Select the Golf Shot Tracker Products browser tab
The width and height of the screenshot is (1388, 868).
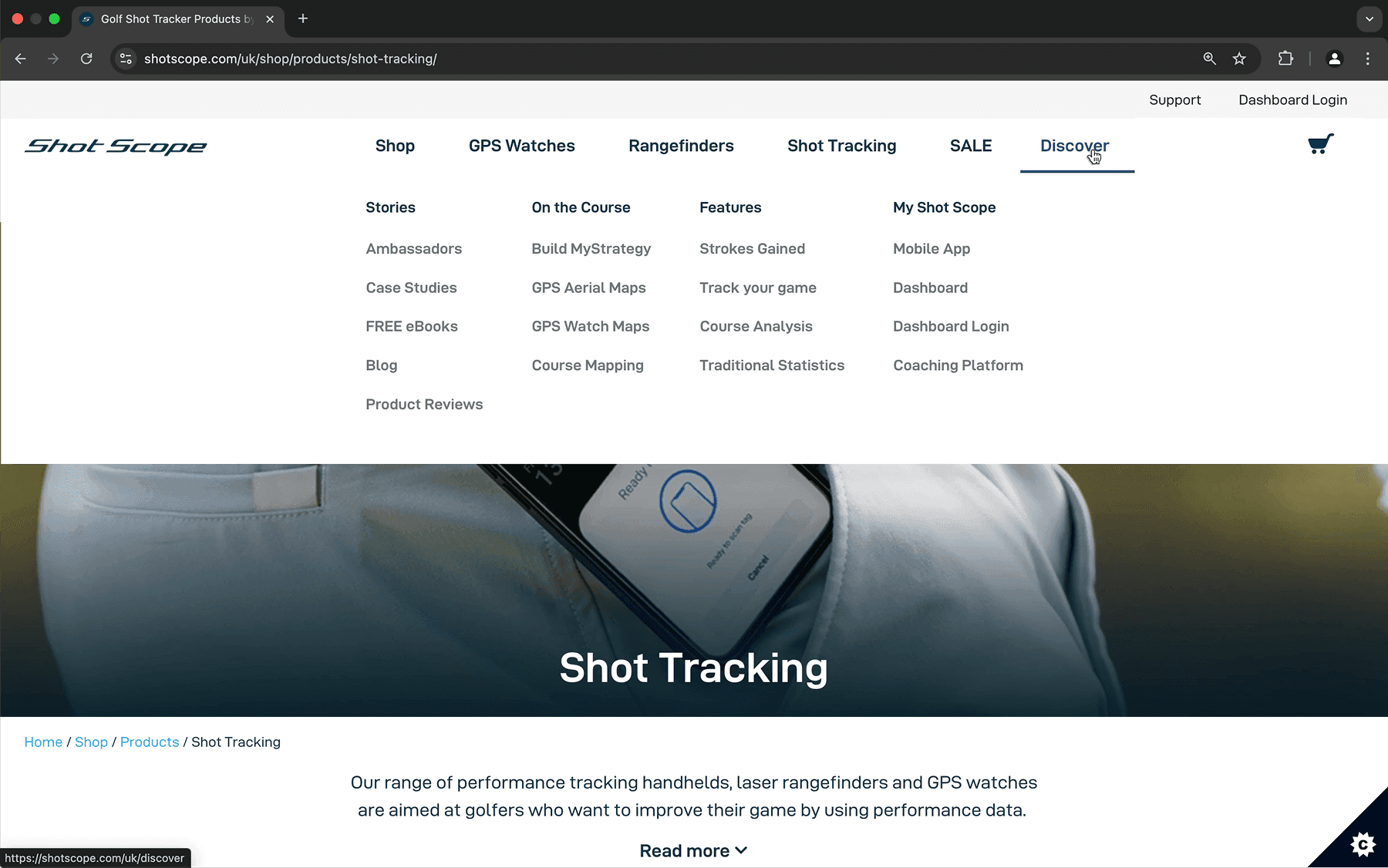pos(177,19)
